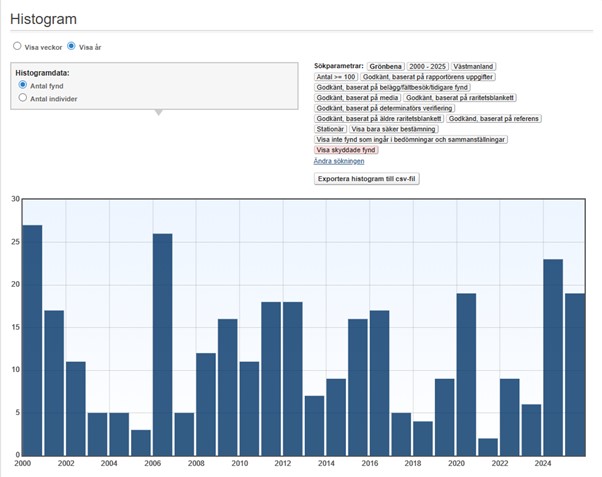Click the Godkänt, baserat på raritetsblankett tag
Viewport: 602px width, 477px height.
point(461,98)
